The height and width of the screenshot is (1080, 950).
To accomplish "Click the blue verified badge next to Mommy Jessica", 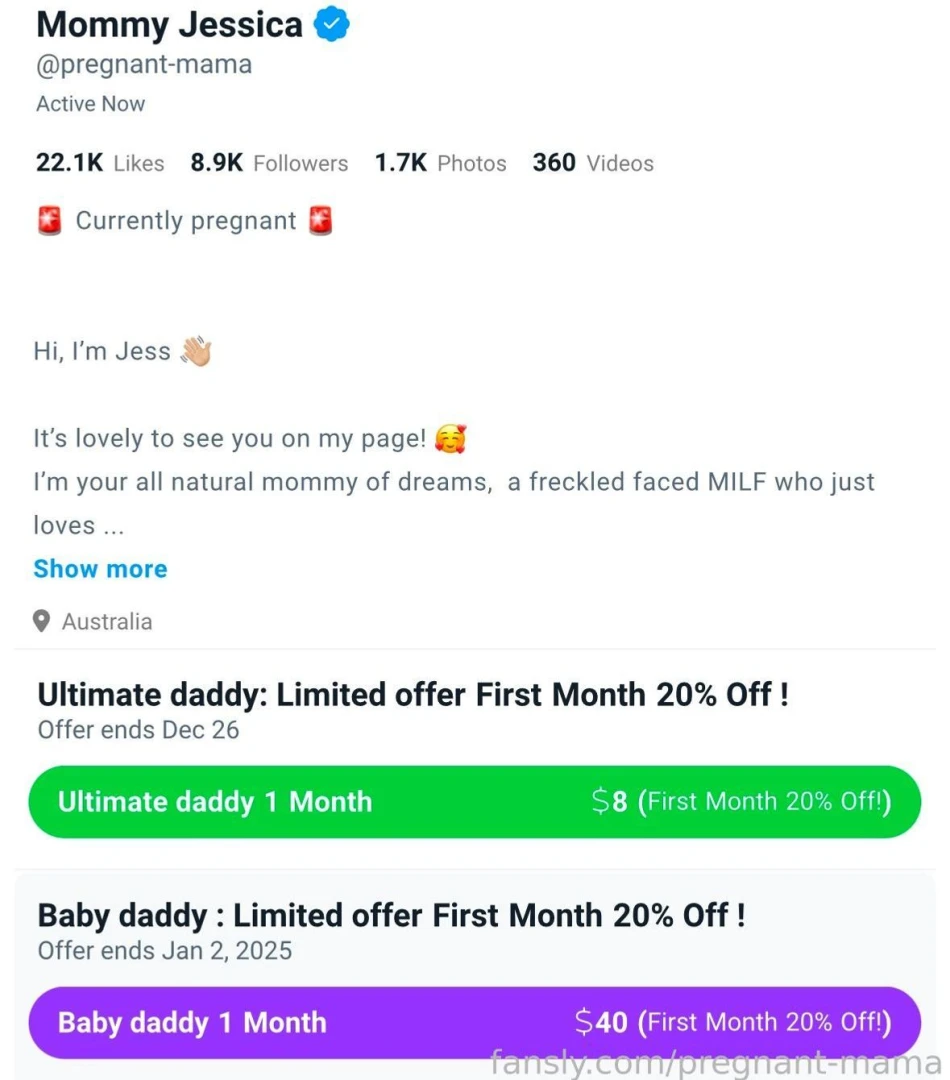I will click(x=330, y=23).
